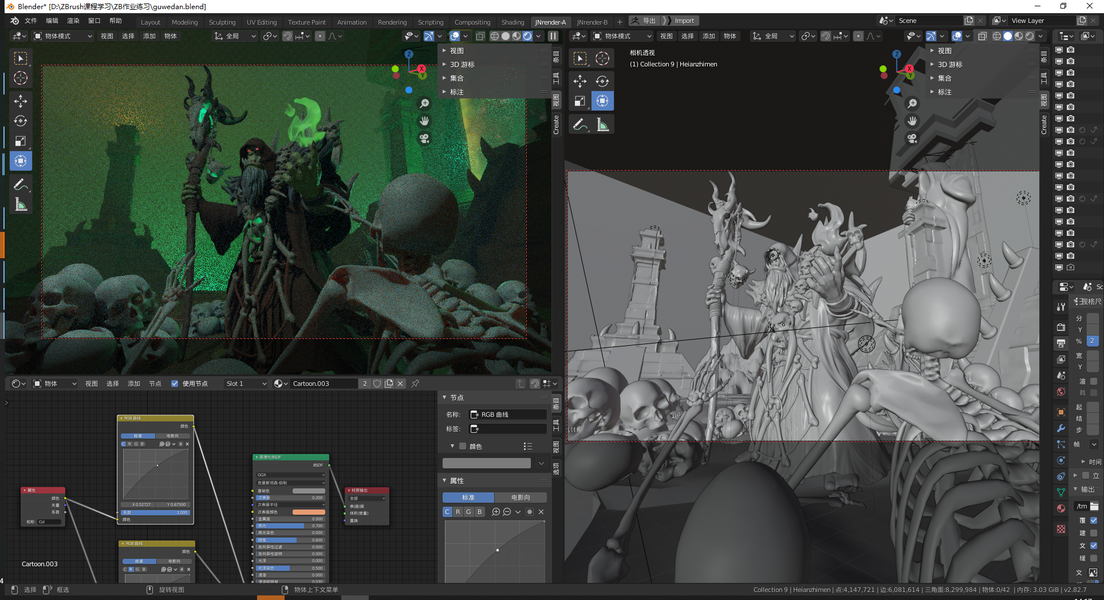The width and height of the screenshot is (1104, 600).
Task: Toggle proportional editing in right viewport header
Action: pyautogui.click(x=858, y=36)
